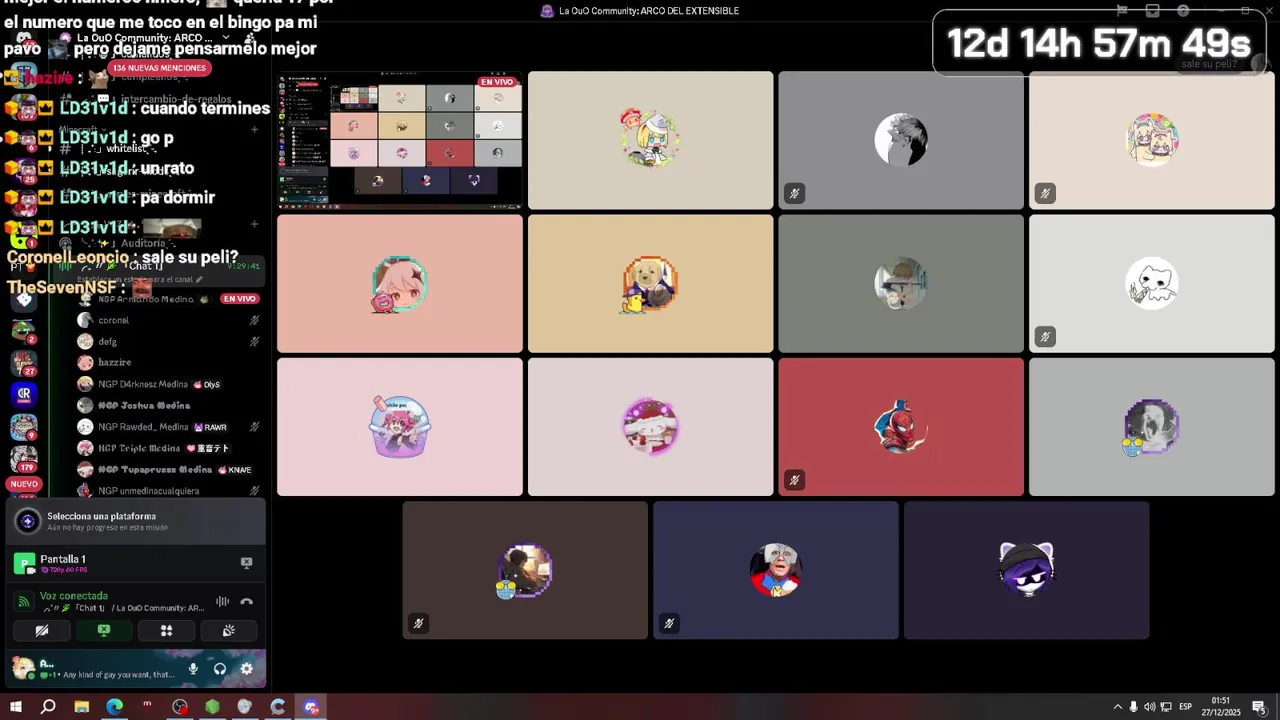Open the CR server icon
Screen dimensions: 1280x720
(x=24, y=394)
